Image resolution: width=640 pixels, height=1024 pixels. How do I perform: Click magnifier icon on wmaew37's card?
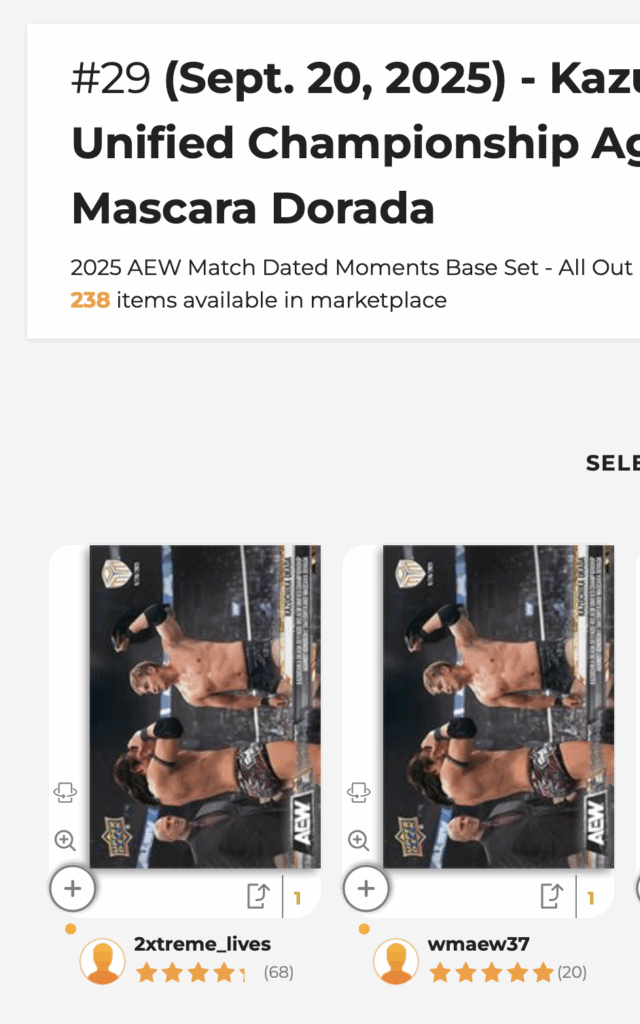(x=358, y=840)
